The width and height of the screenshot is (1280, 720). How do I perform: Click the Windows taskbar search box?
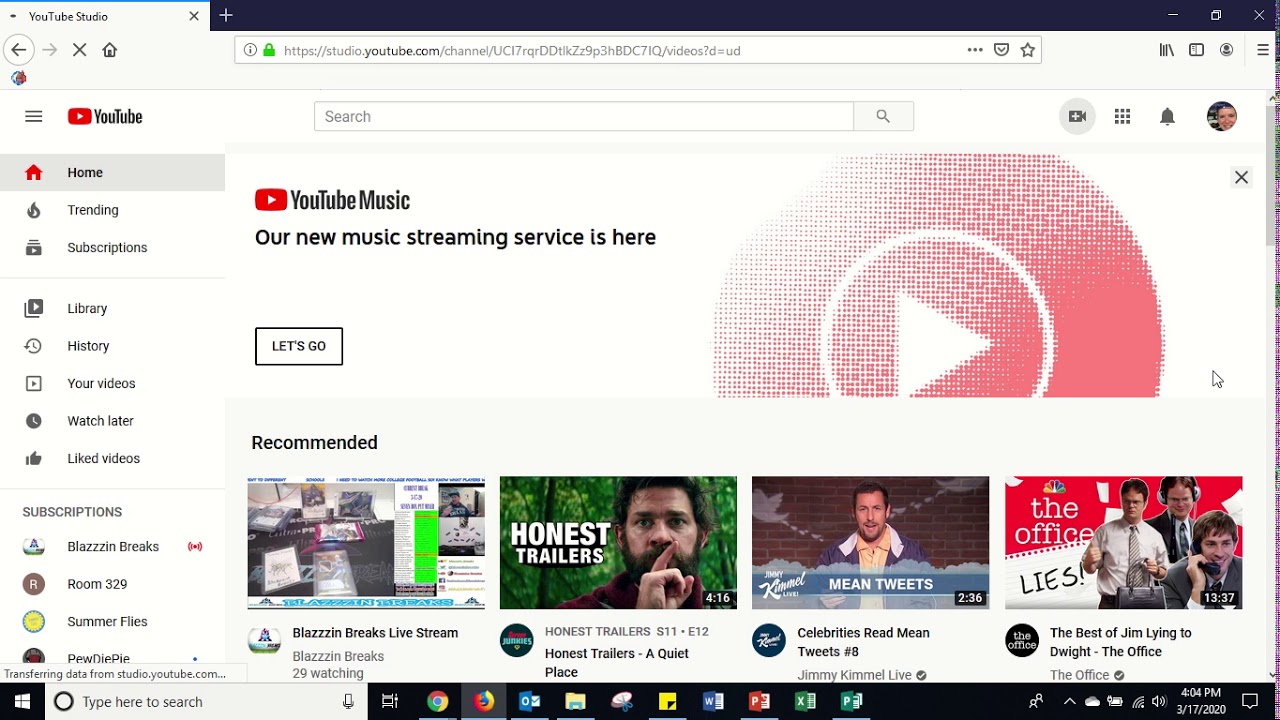[x=206, y=702]
